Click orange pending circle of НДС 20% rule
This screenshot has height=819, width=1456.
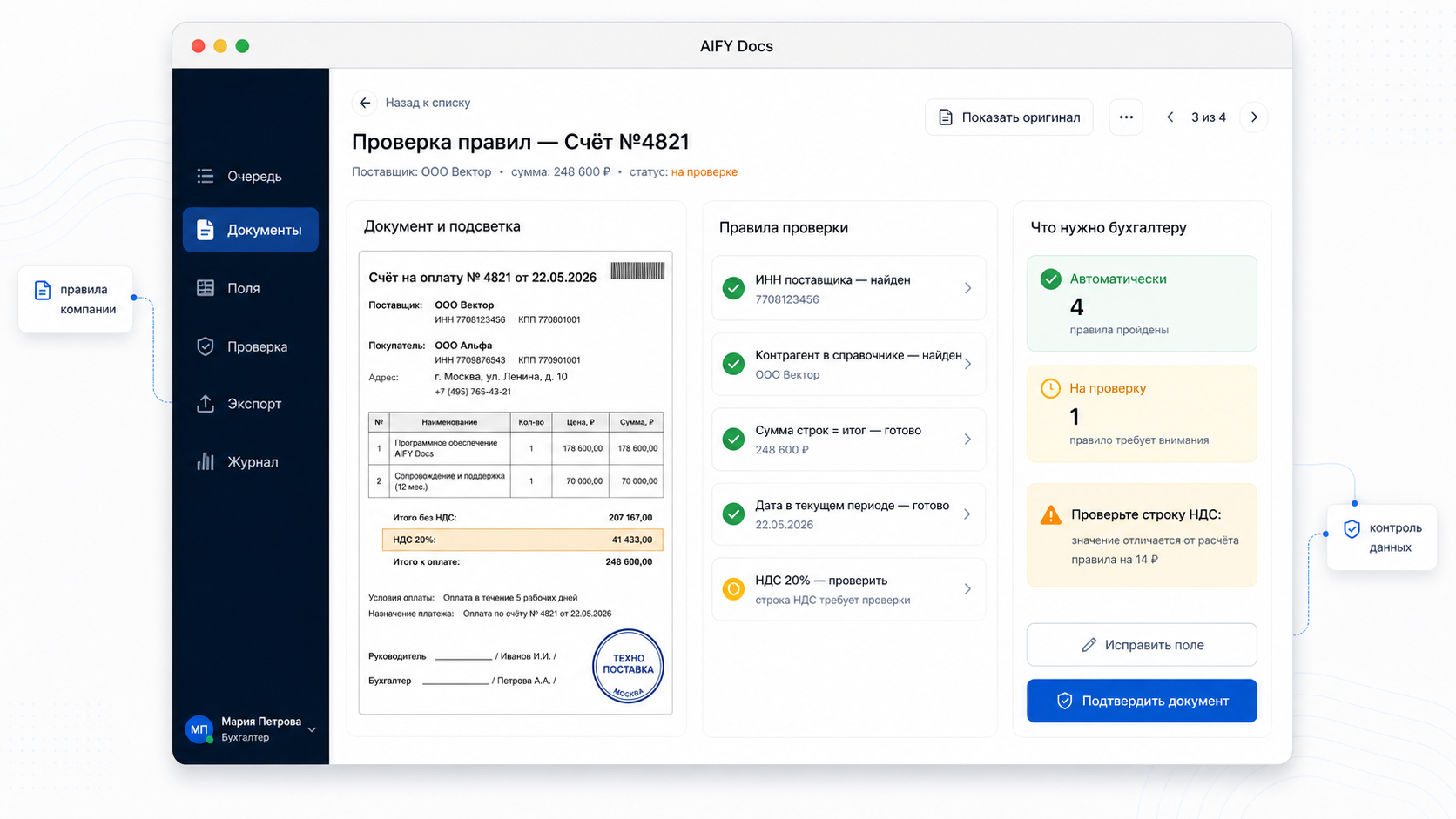tap(734, 589)
